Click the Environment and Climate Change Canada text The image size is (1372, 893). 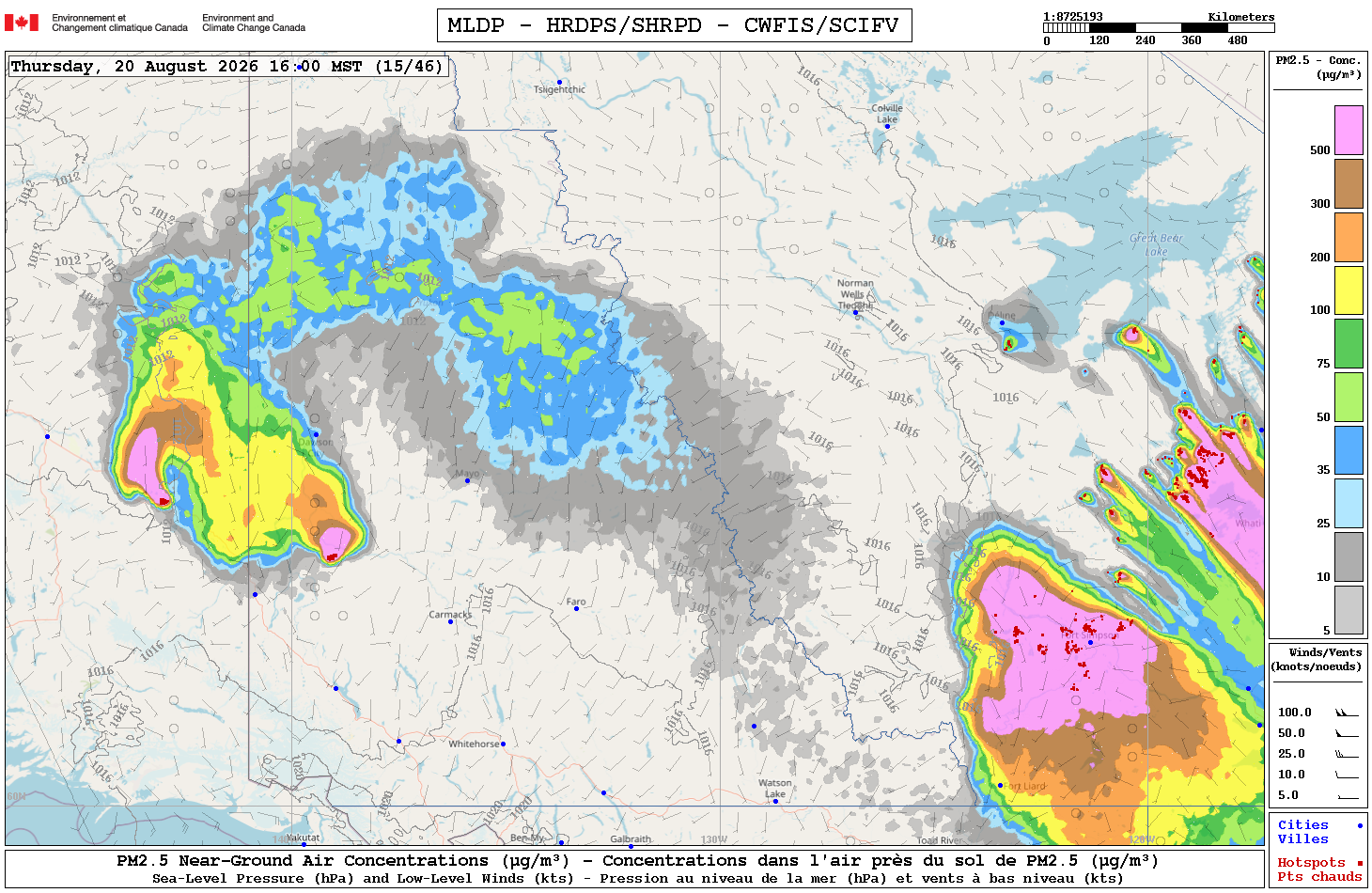pos(254,23)
